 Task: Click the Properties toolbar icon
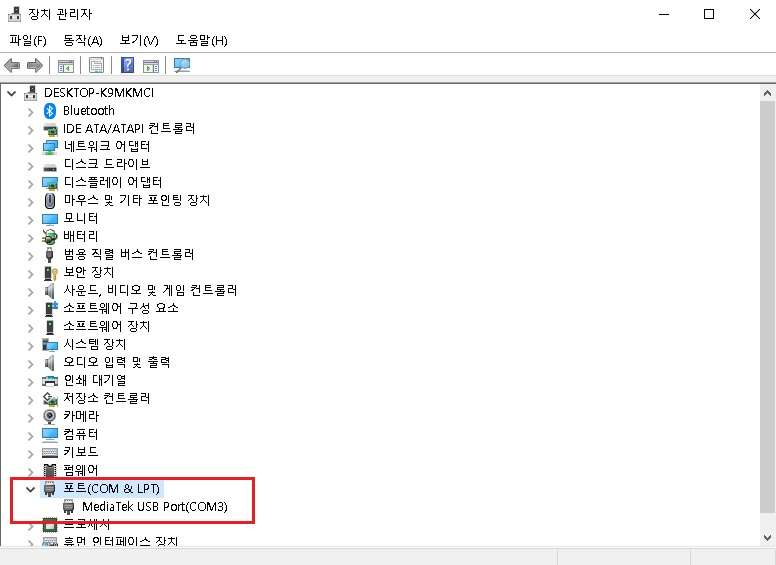pyautogui.click(x=97, y=66)
